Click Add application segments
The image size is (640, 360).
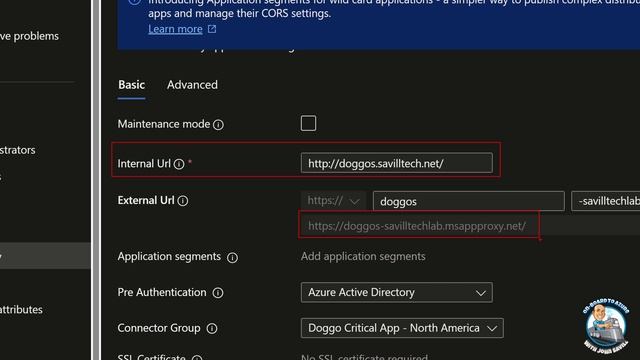tap(363, 256)
